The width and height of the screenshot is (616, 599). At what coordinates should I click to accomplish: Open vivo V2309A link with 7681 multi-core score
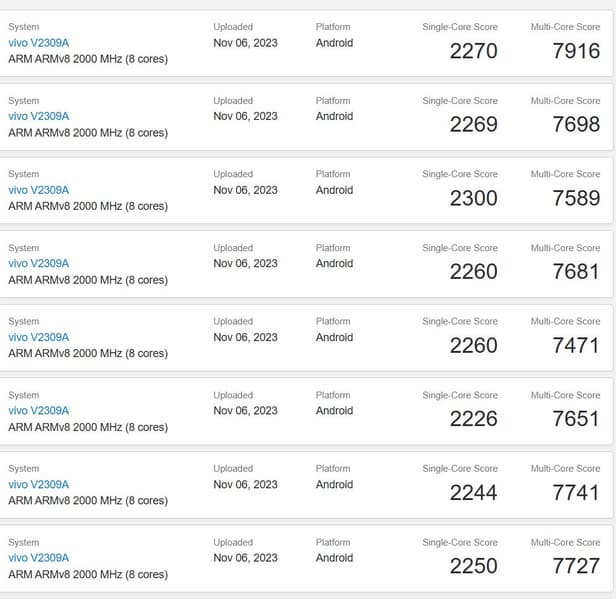click(x=38, y=264)
